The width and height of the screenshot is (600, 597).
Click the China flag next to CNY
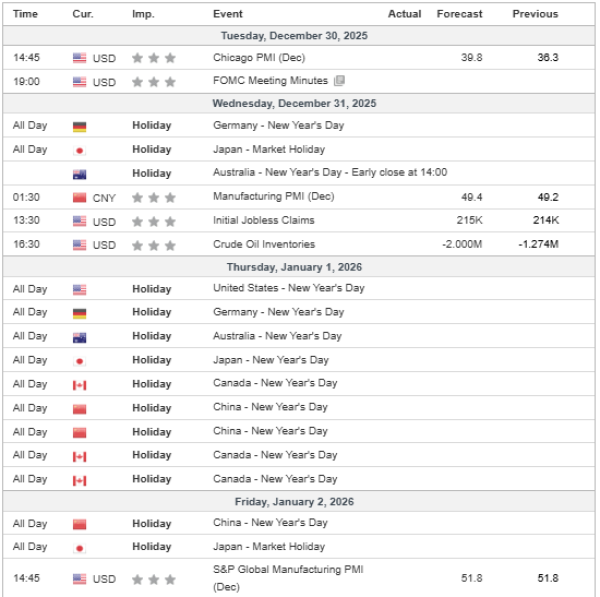coord(80,198)
